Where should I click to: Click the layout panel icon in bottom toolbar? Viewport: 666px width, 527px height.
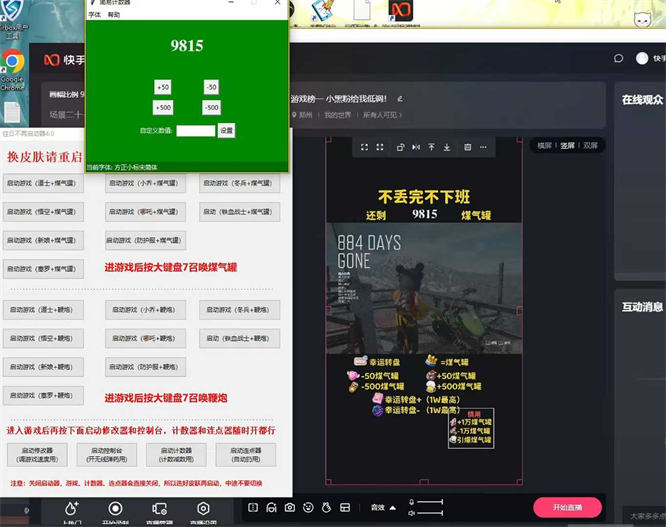(x=345, y=507)
